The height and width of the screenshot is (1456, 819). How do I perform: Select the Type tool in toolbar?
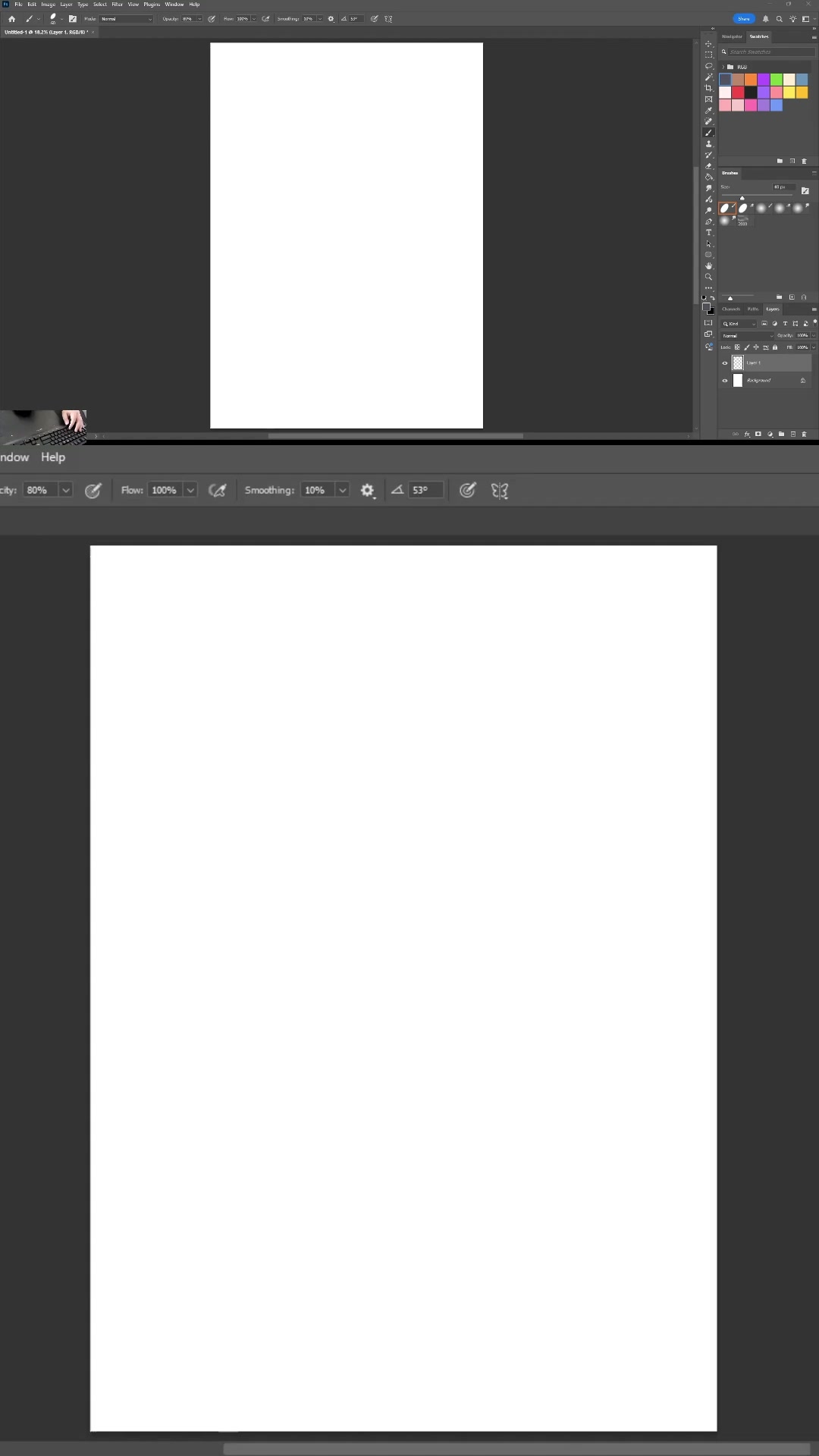pyautogui.click(x=708, y=232)
